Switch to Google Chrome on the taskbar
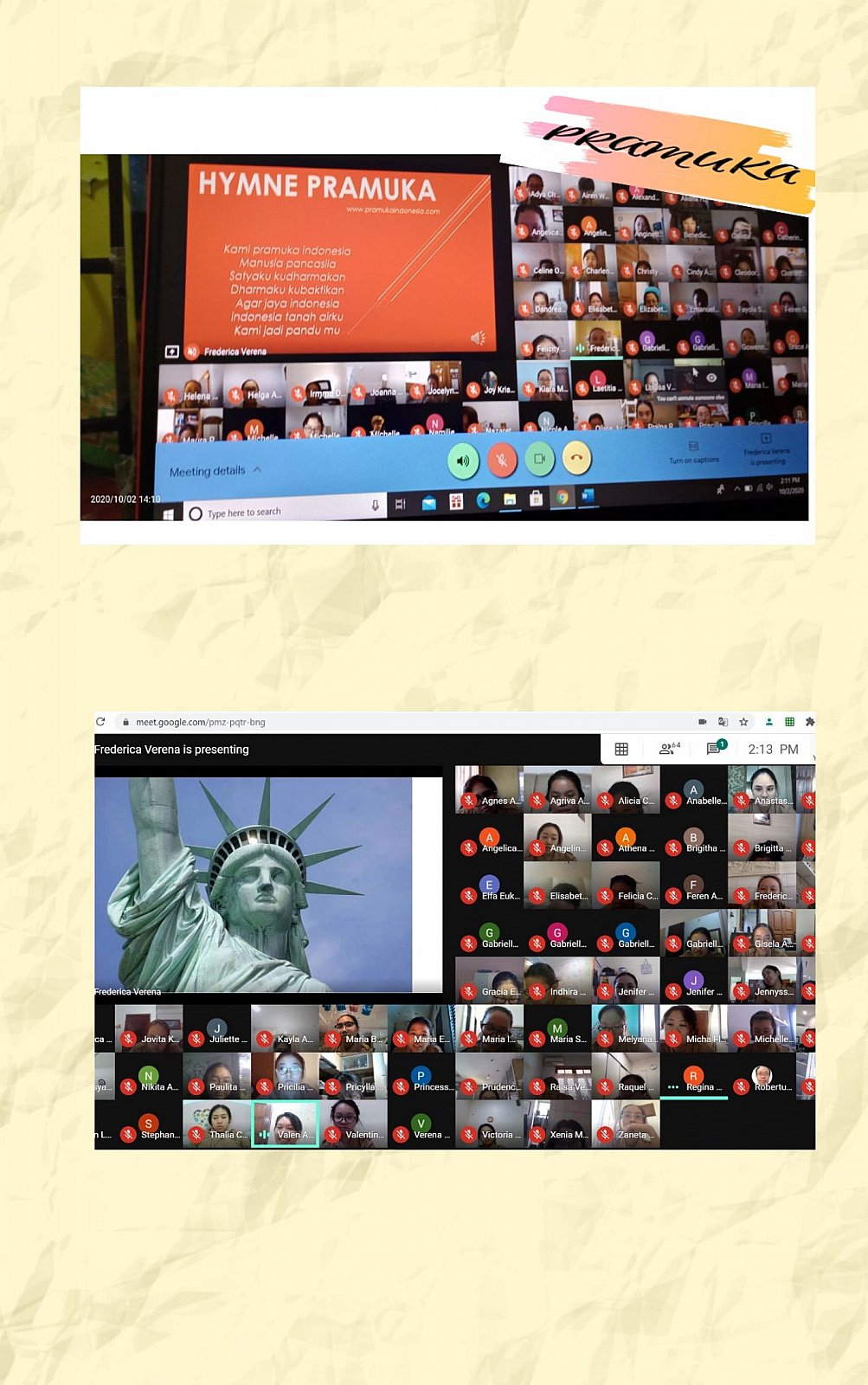This screenshot has width=868, height=1385. click(x=563, y=497)
